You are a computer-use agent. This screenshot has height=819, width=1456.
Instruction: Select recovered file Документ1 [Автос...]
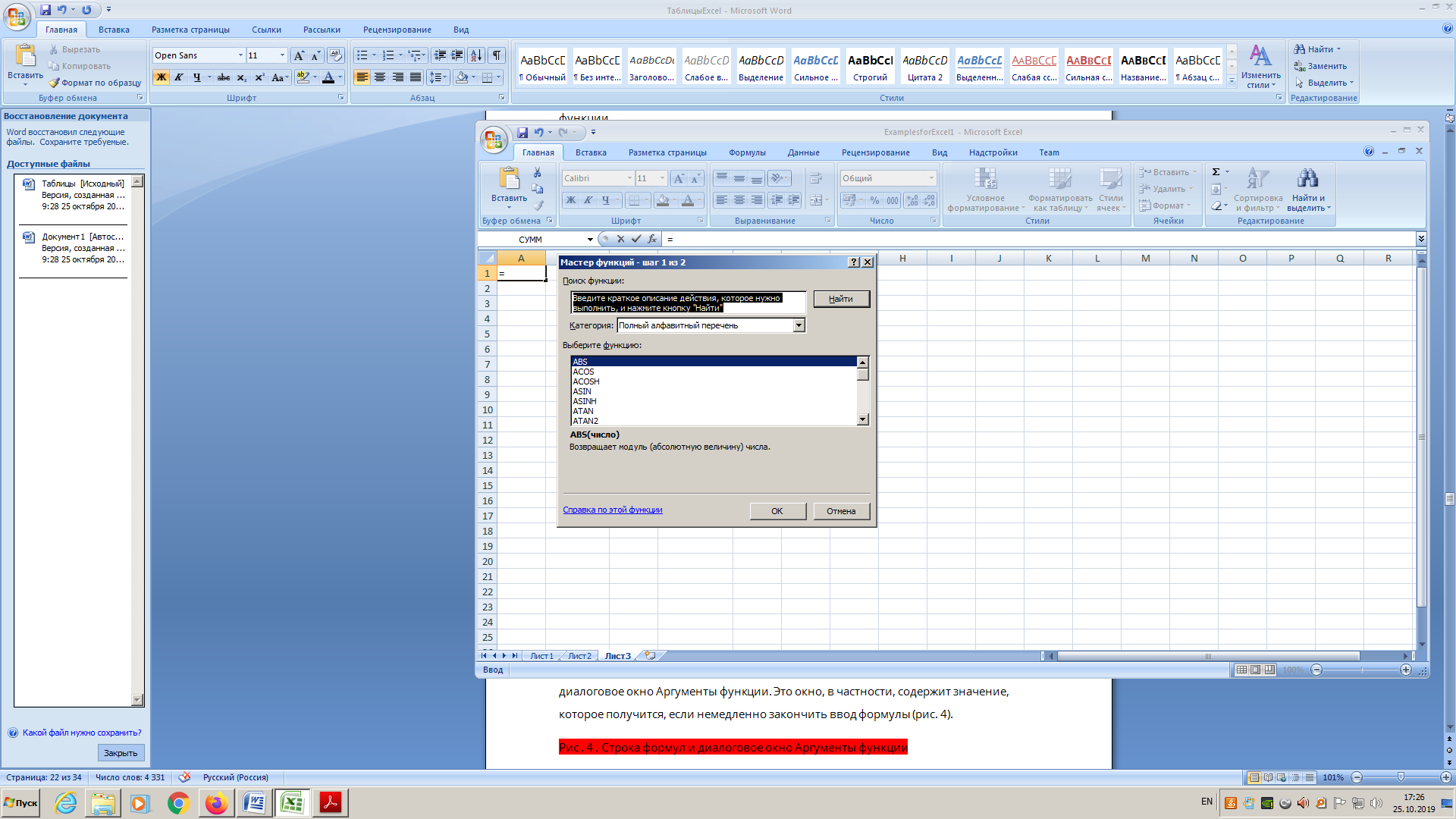point(74,248)
